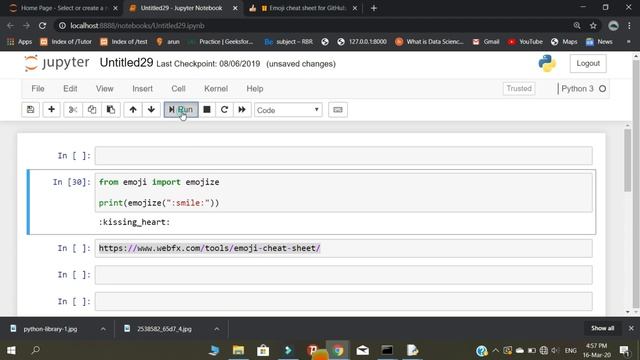
Task: Move selected cell down arrow
Action: [151, 109]
